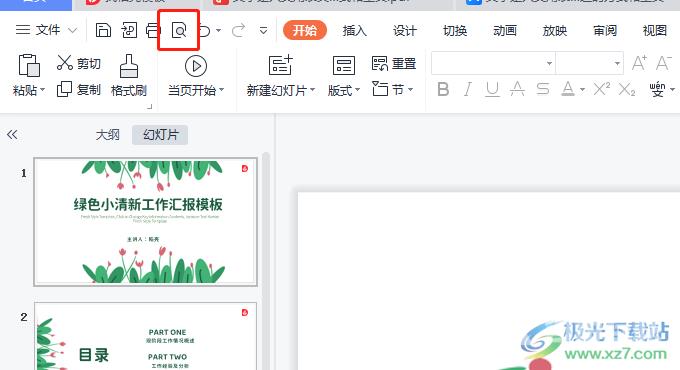Select the 开始 ribbon tab
680x370 pixels.
pos(304,30)
